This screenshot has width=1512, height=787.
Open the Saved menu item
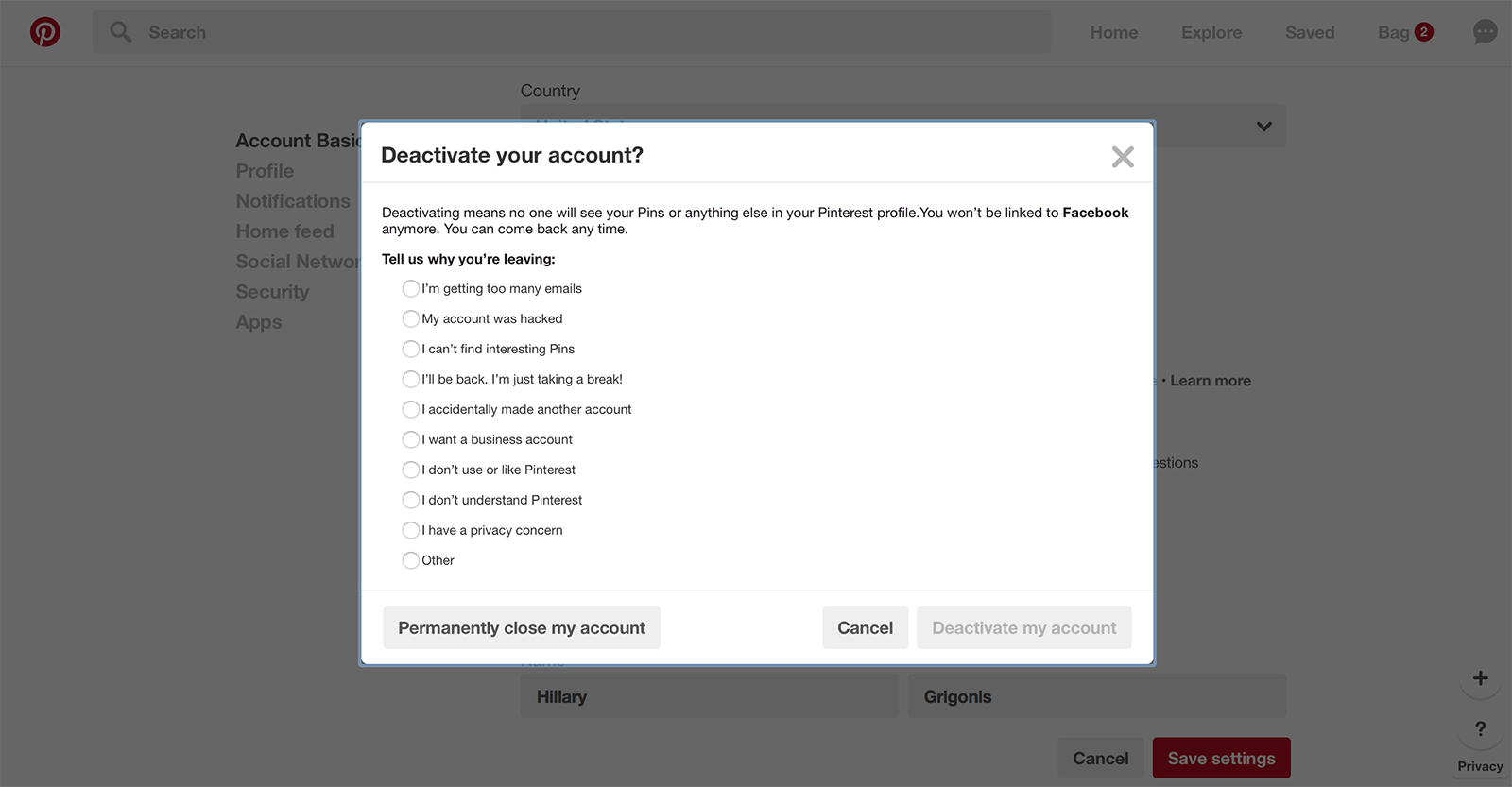(1310, 32)
